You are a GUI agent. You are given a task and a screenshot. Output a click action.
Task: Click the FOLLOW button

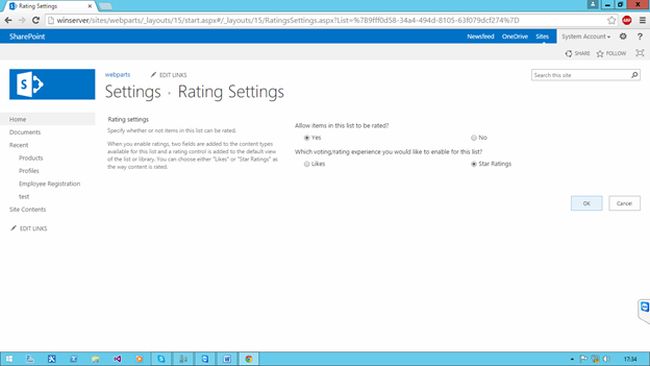pyautogui.click(x=611, y=53)
